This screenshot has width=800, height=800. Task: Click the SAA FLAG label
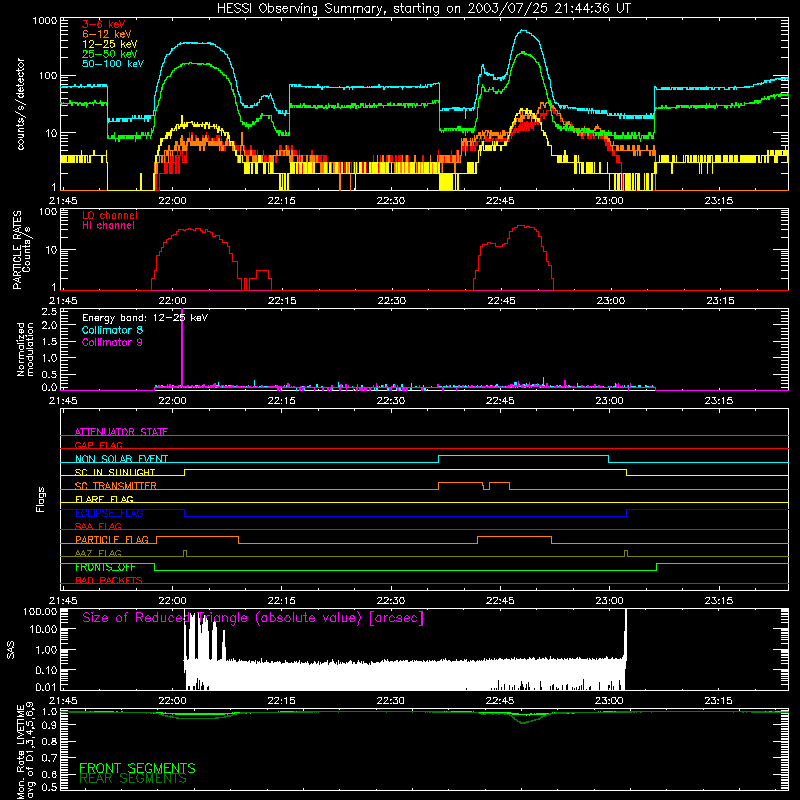click(x=98, y=526)
